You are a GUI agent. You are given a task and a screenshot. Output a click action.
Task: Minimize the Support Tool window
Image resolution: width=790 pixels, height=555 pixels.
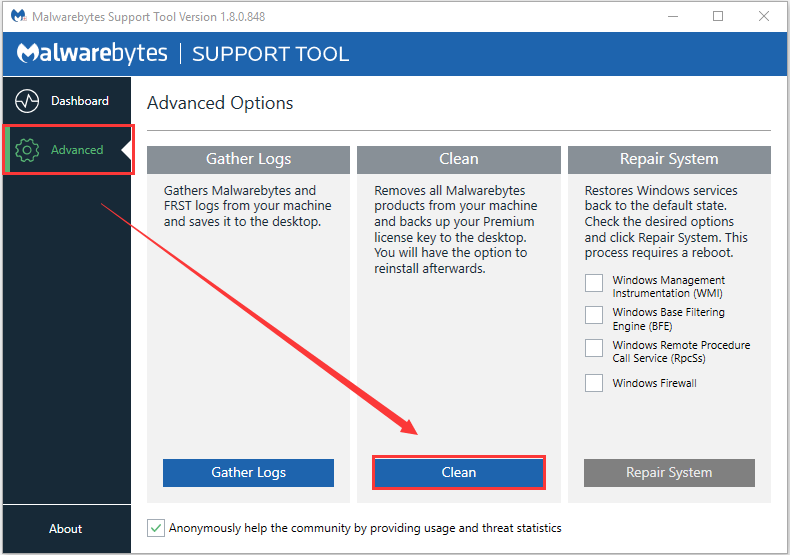pos(673,16)
